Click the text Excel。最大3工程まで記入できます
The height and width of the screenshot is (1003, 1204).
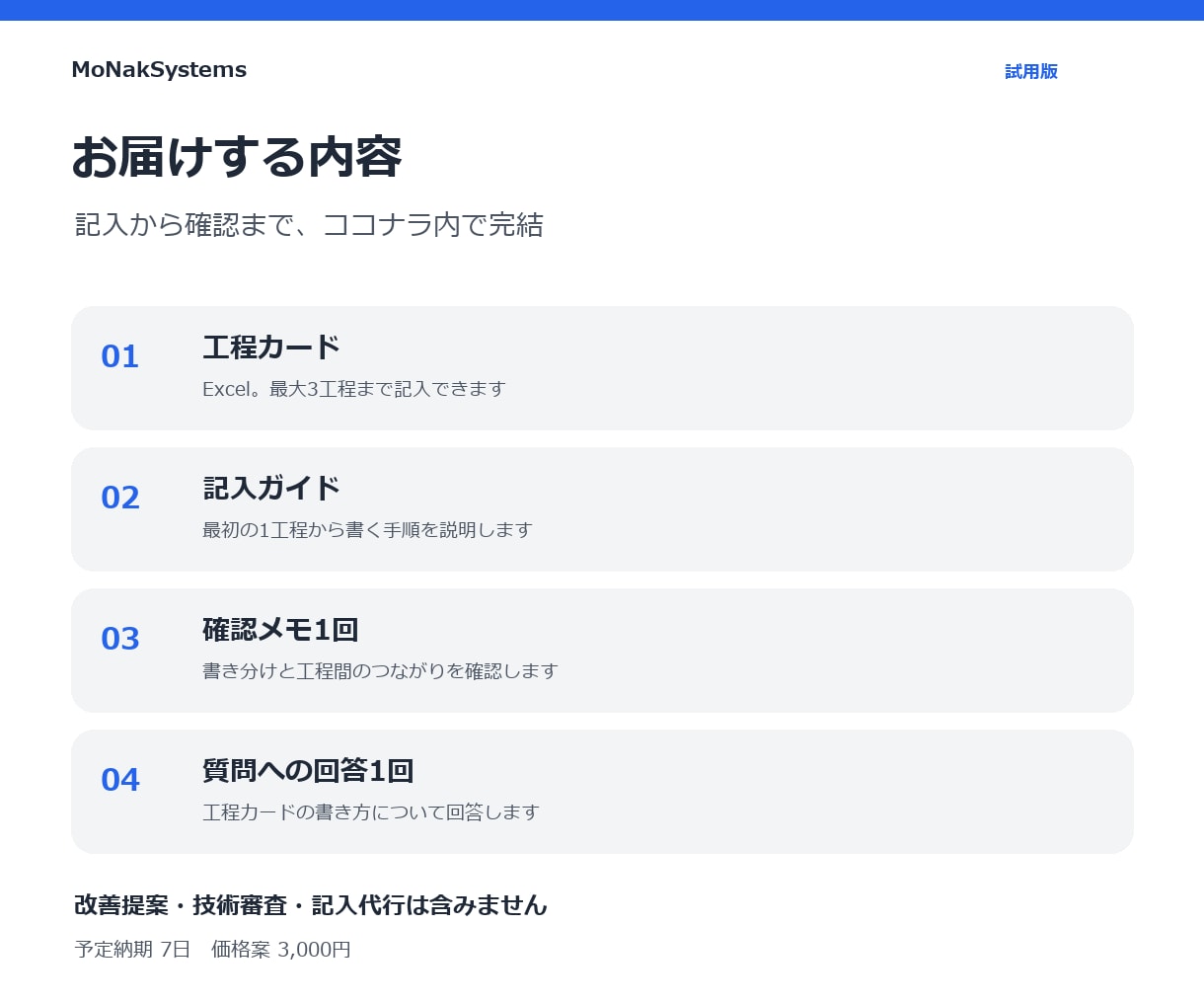tap(354, 389)
